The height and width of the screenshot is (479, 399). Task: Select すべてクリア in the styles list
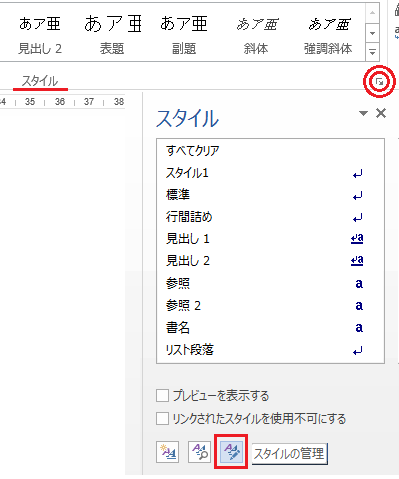270,151
